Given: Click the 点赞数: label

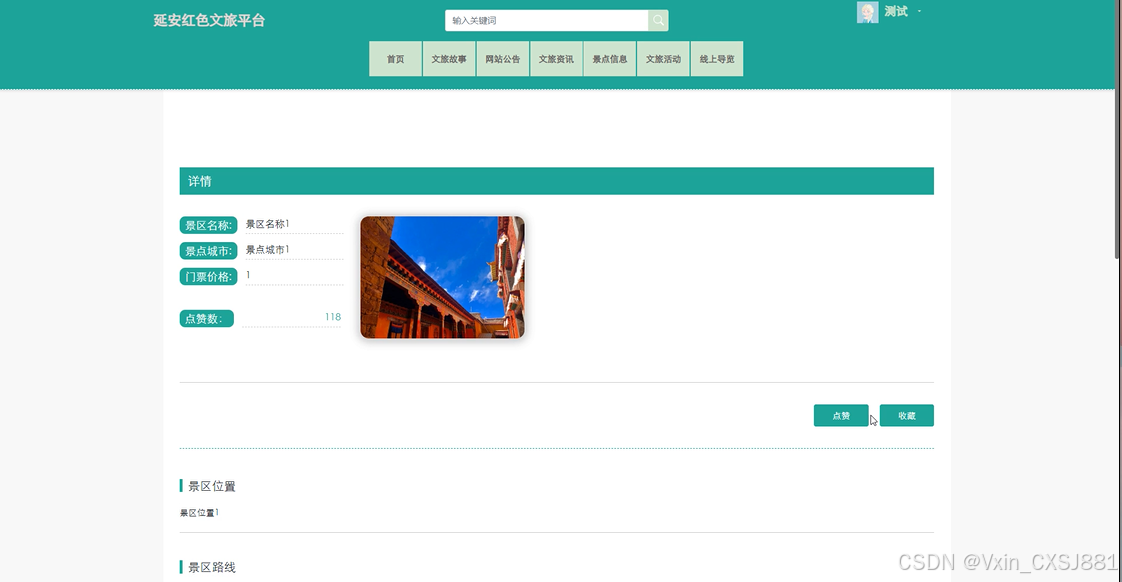Looking at the screenshot, I should [x=206, y=319].
